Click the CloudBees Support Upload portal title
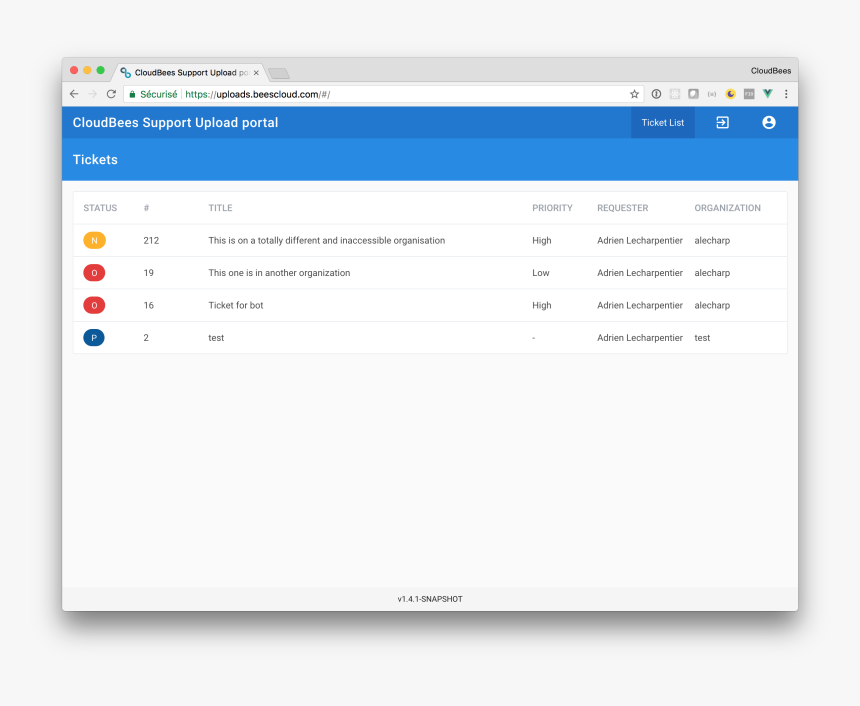This screenshot has width=860, height=706. 175,122
